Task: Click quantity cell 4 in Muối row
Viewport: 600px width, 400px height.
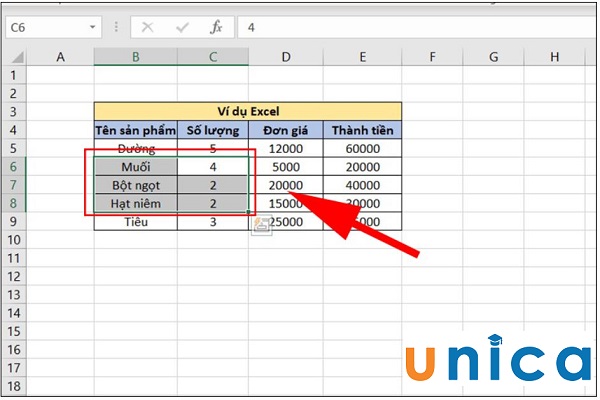Action: [213, 167]
